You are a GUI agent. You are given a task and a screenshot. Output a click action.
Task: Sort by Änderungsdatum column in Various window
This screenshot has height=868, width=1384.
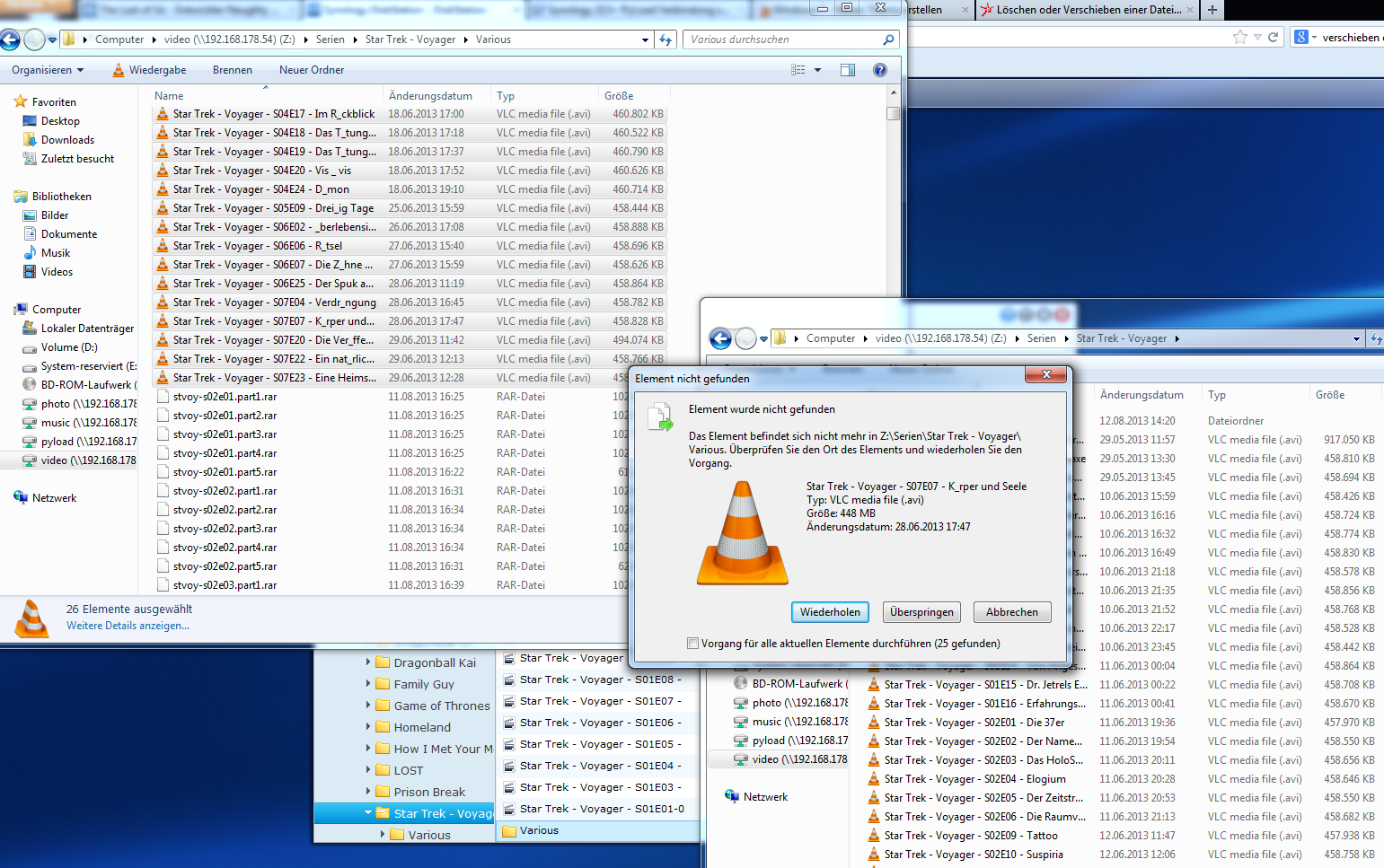click(430, 96)
